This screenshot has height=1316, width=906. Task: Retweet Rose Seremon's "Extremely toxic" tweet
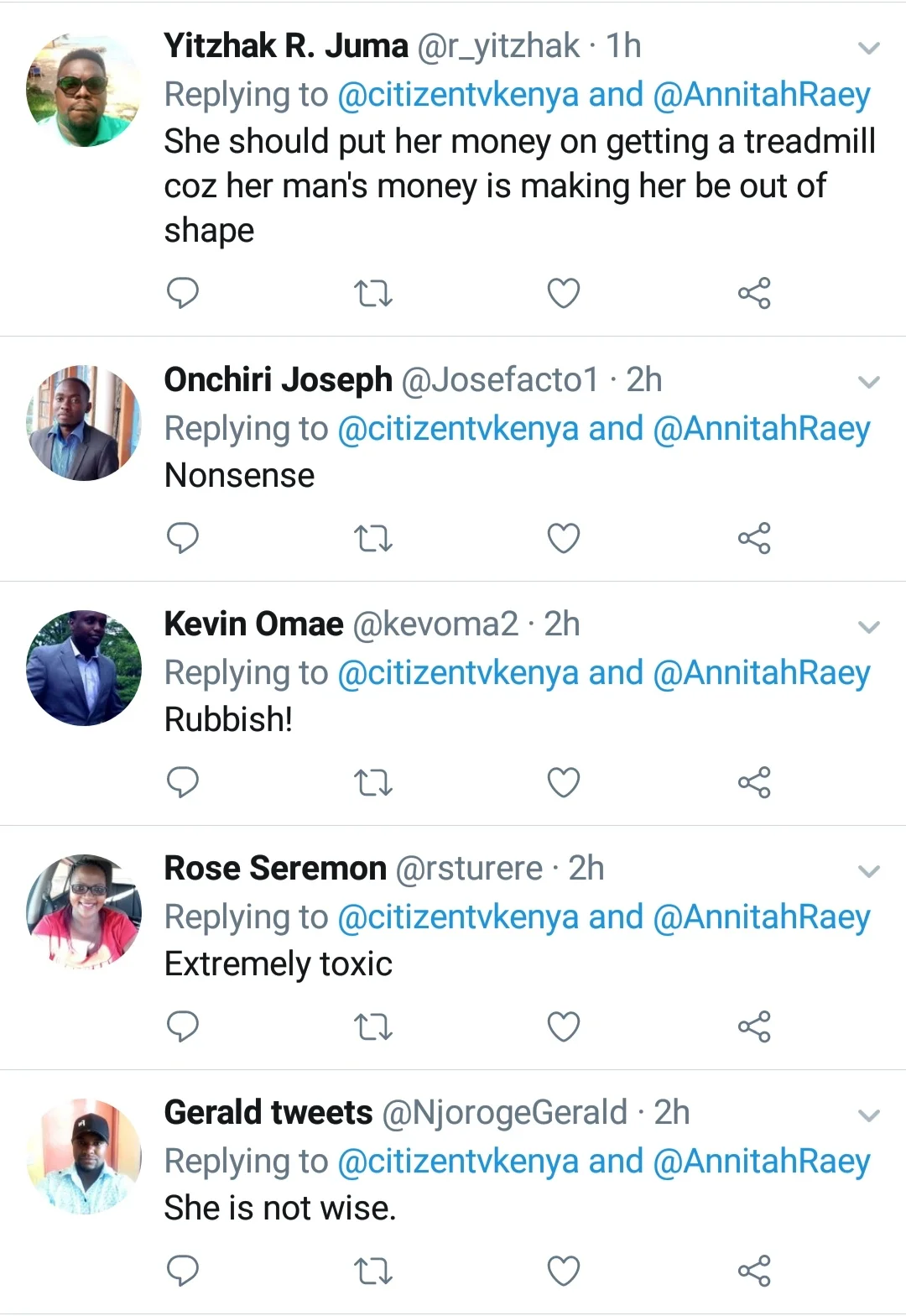tap(373, 1026)
